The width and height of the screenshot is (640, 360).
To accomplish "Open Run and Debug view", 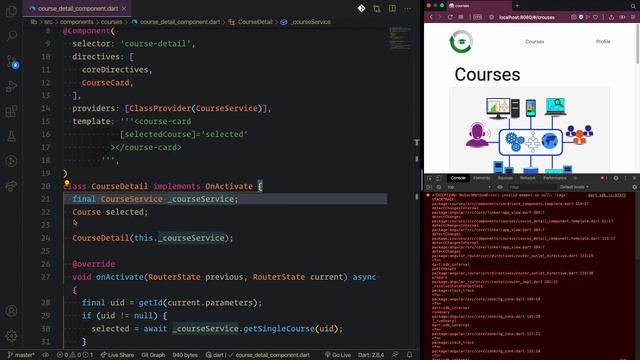I will (x=11, y=87).
